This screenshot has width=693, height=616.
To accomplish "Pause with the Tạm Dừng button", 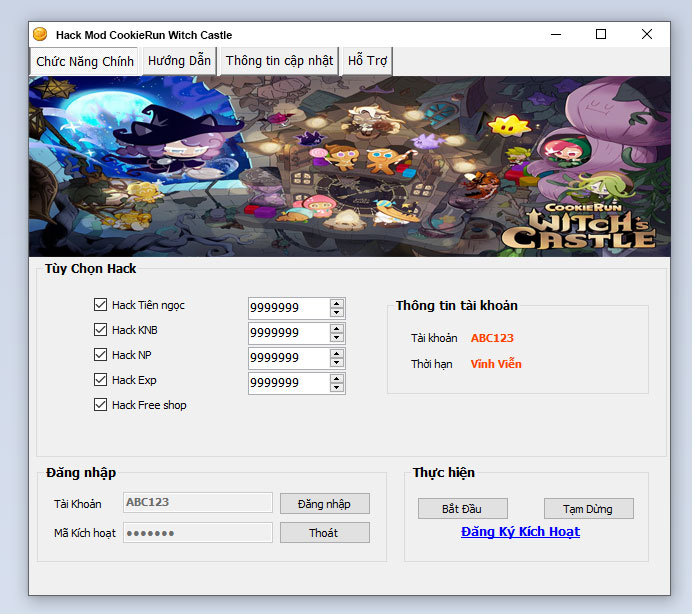I will pos(588,509).
